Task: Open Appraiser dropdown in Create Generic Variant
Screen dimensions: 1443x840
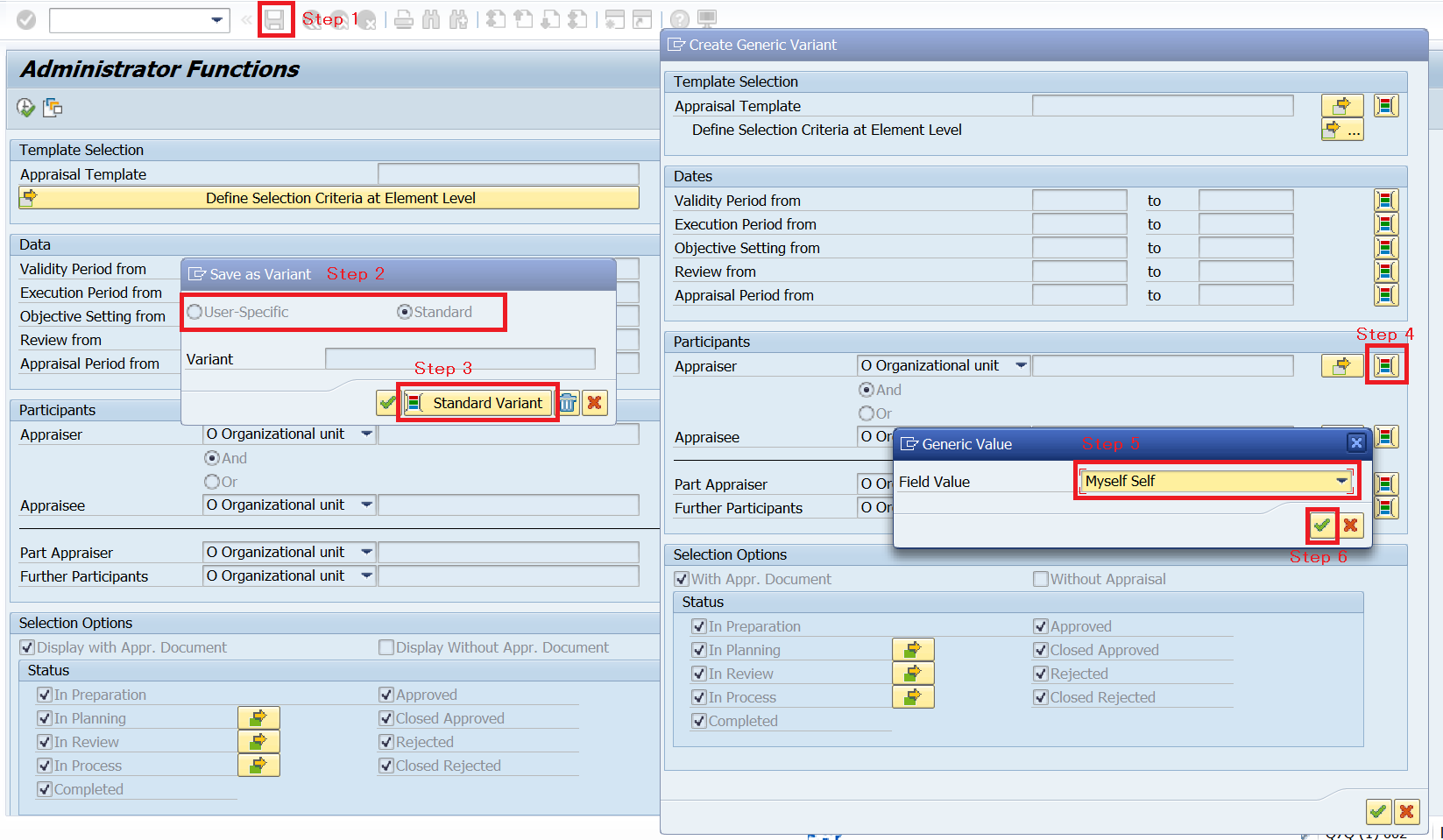Action: [x=1022, y=366]
